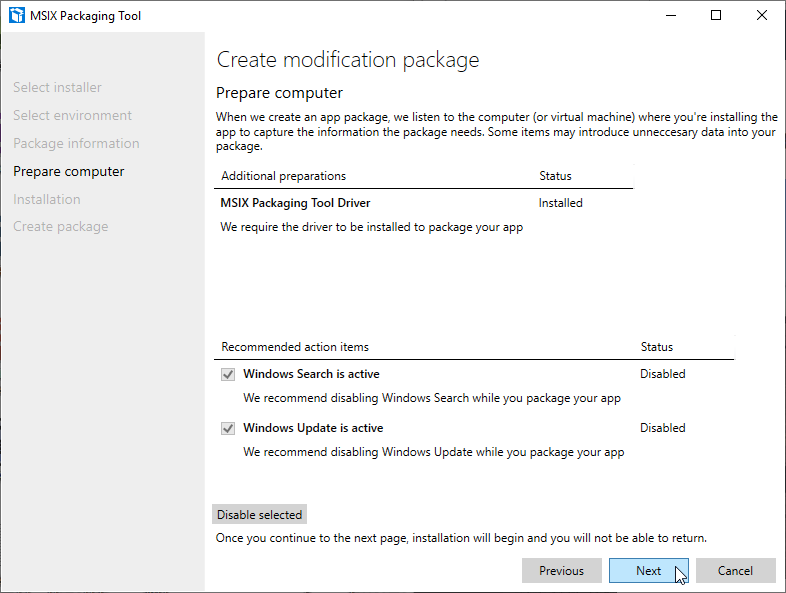Screen dimensions: 786x593
Task: Click the Additional preparations column header
Action: [x=284, y=176]
